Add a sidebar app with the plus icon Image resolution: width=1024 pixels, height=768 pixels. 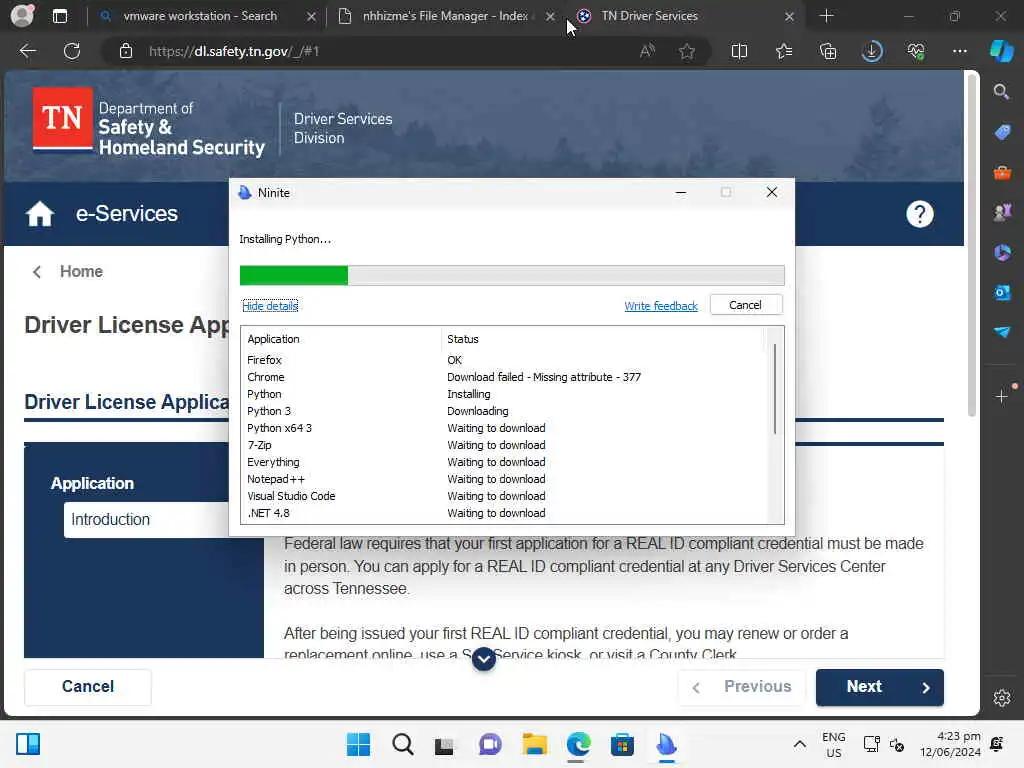click(x=1002, y=396)
